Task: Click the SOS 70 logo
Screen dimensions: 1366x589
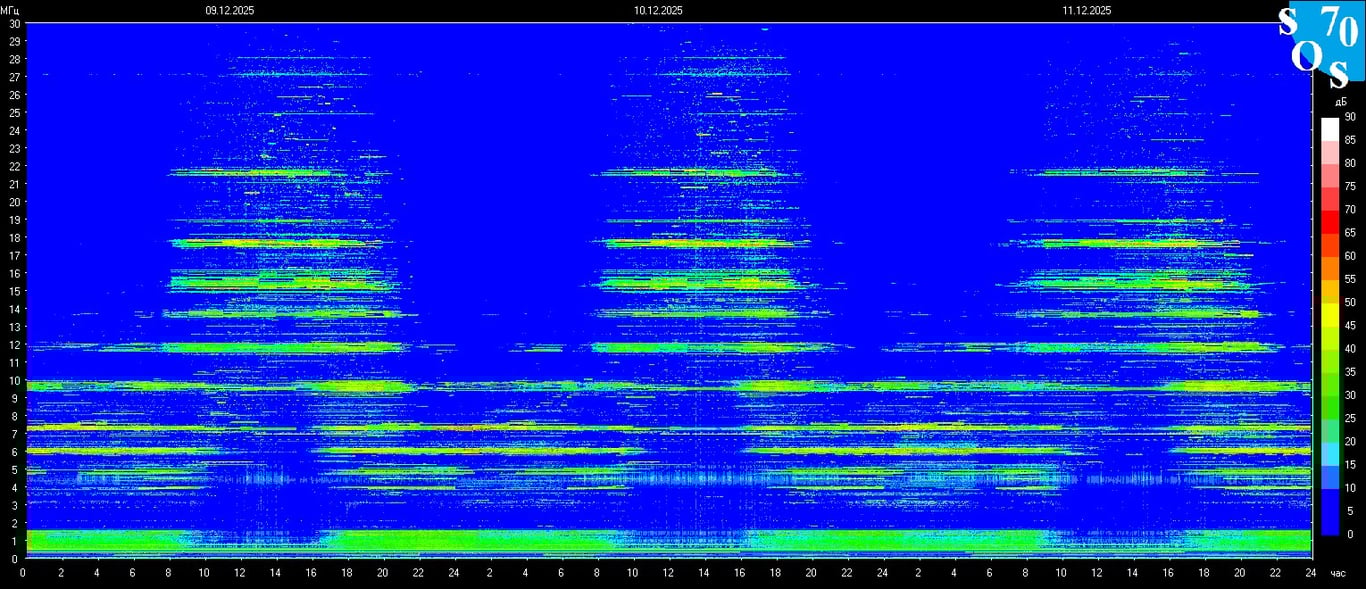Action: pos(1320,42)
